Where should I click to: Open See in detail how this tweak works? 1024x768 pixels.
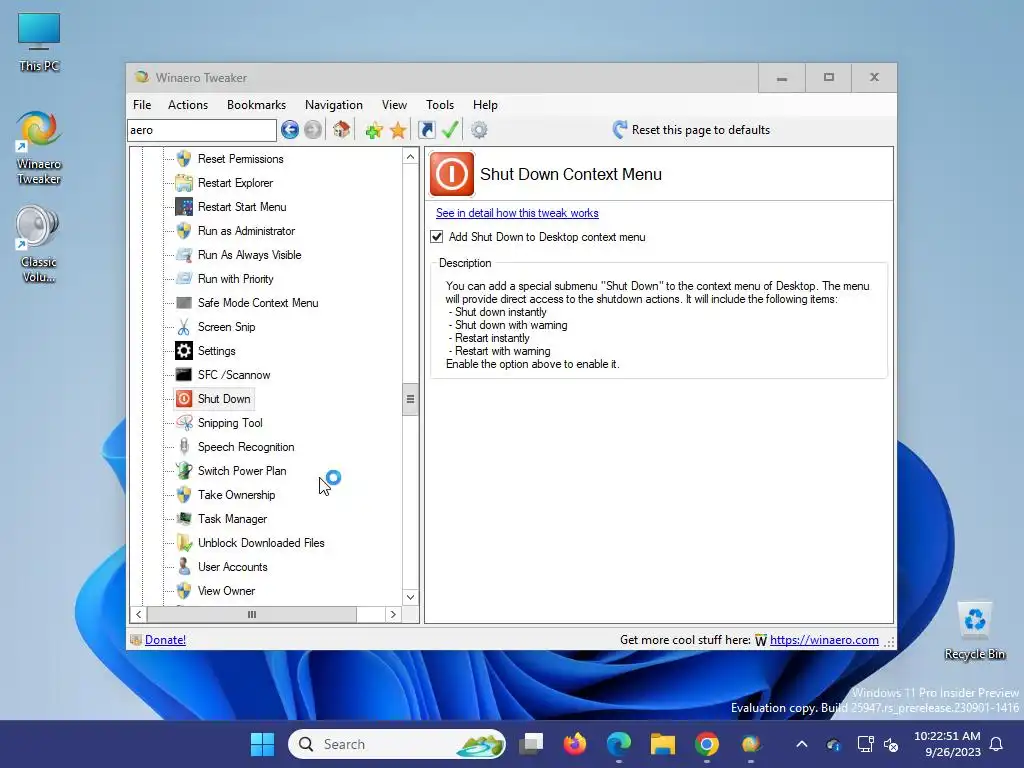point(517,213)
